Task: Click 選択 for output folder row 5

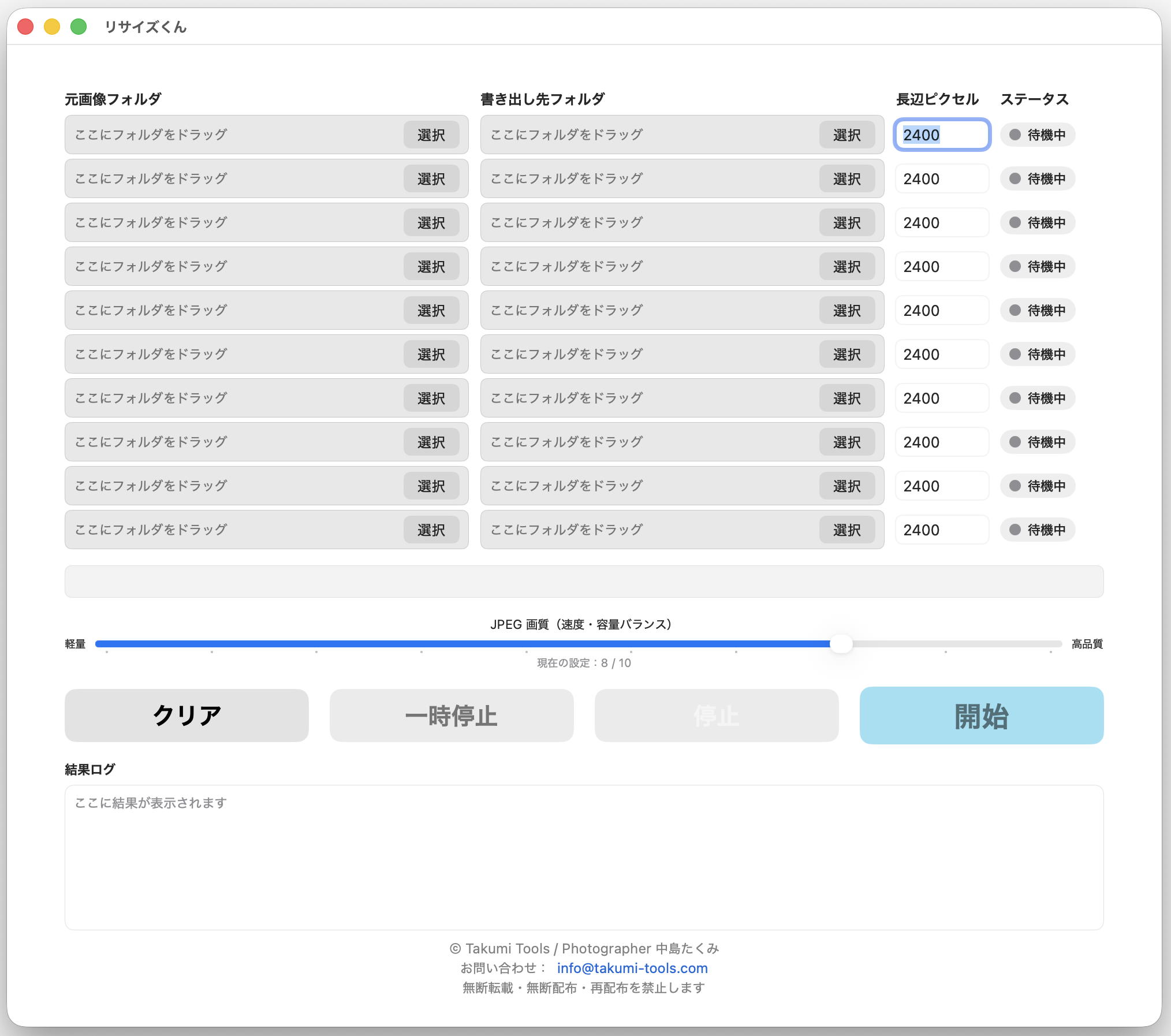Action: [x=847, y=311]
